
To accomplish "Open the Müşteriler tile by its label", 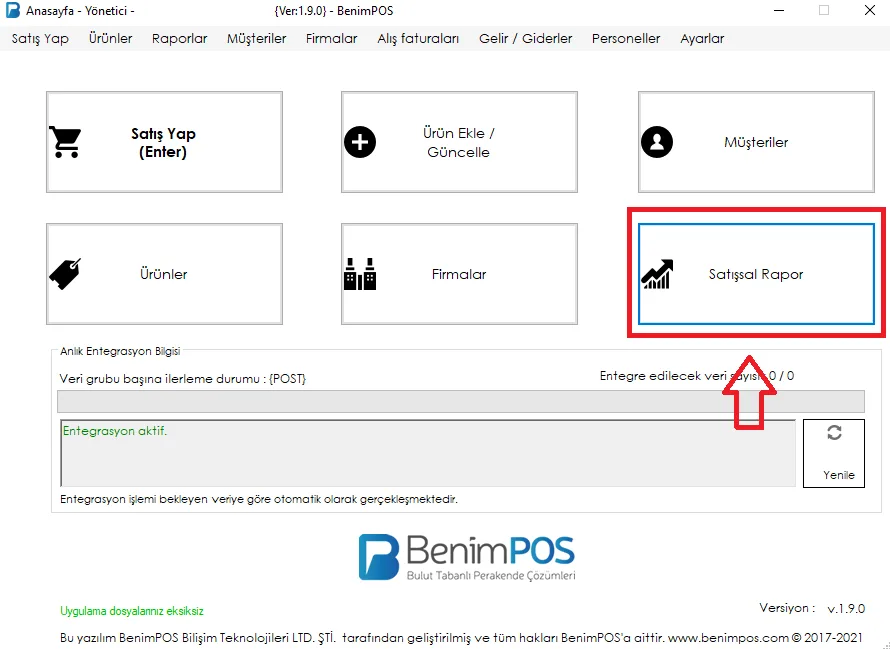I will pyautogui.click(x=756, y=142).
